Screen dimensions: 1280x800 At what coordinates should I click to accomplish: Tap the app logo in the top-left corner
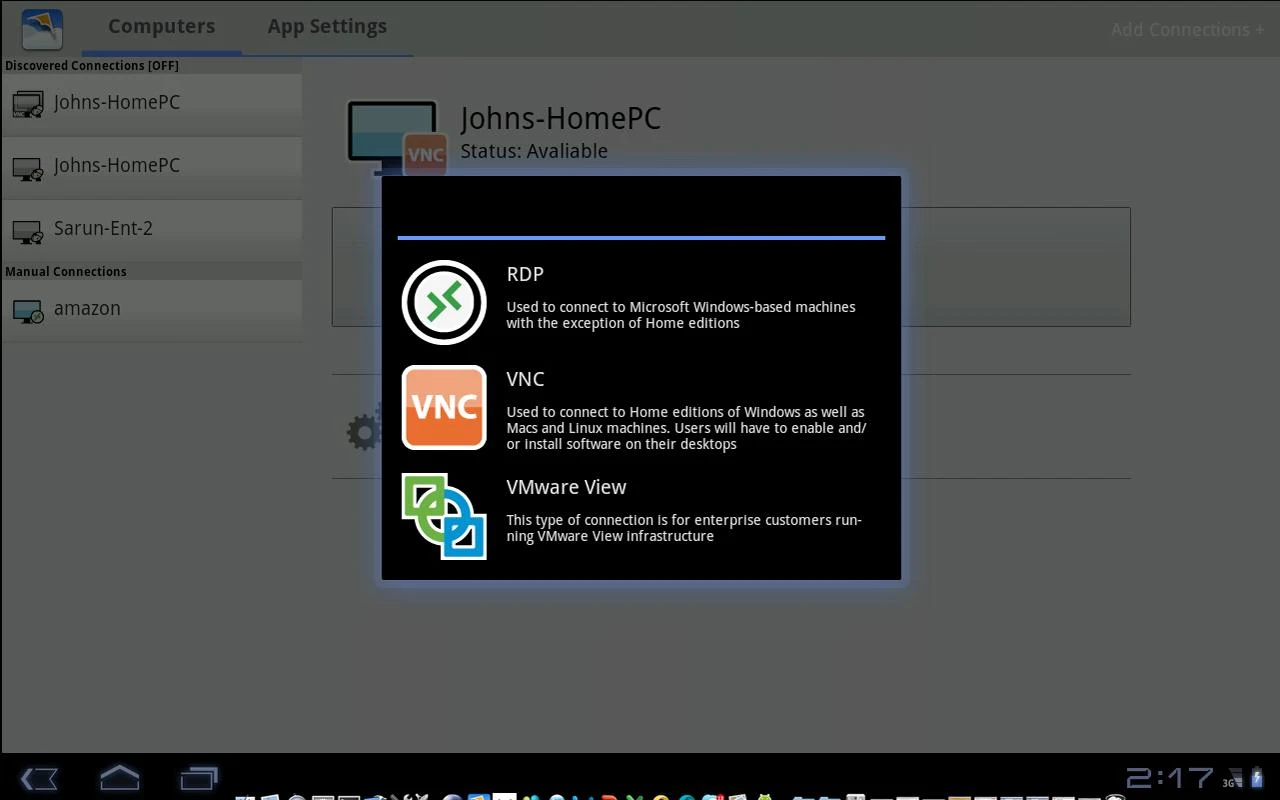point(42,29)
